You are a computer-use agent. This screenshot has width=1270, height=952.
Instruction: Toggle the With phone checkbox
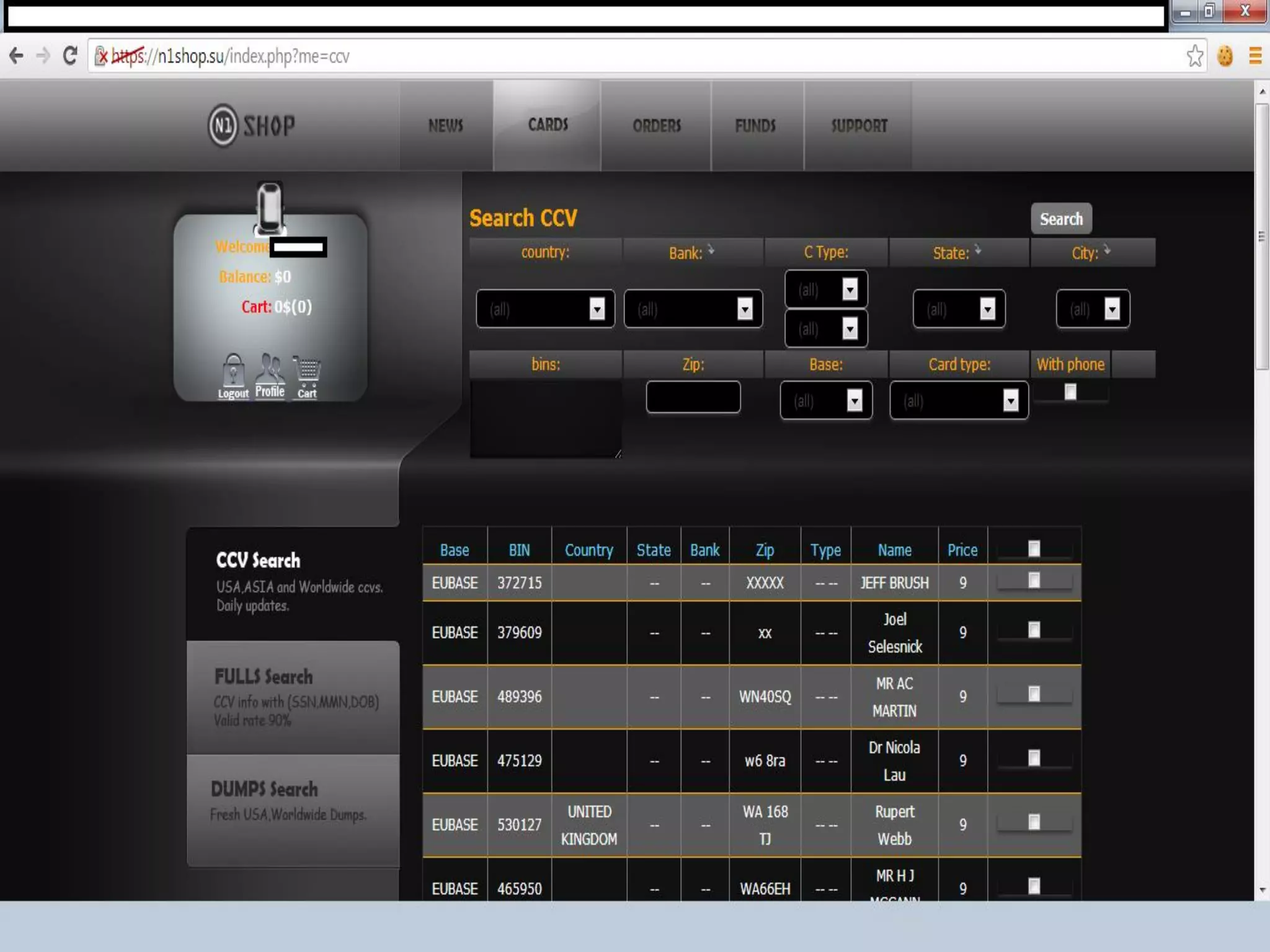pyautogui.click(x=1070, y=392)
